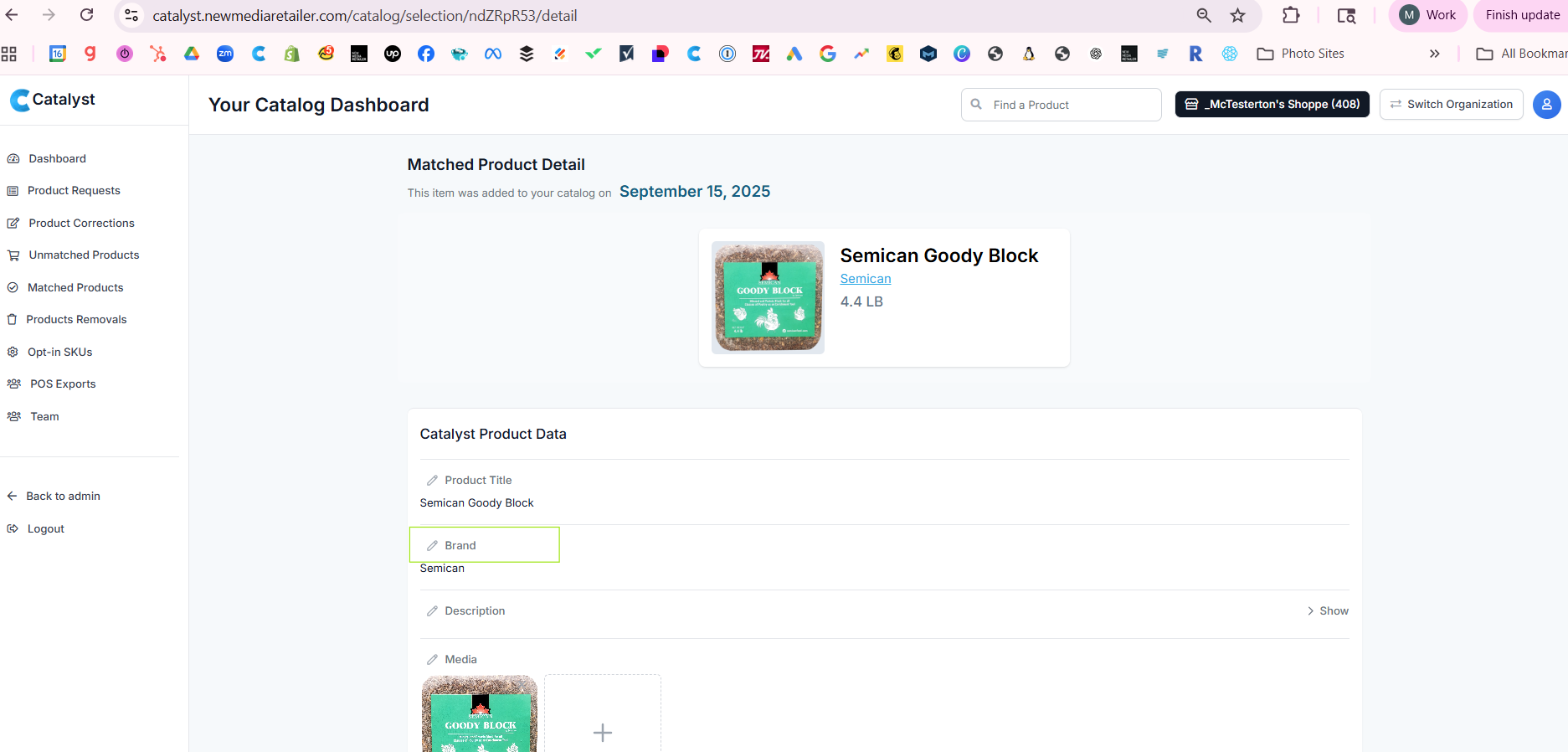Open the Mailchimp bookmark
The height and width of the screenshot is (752, 1568).
click(895, 54)
